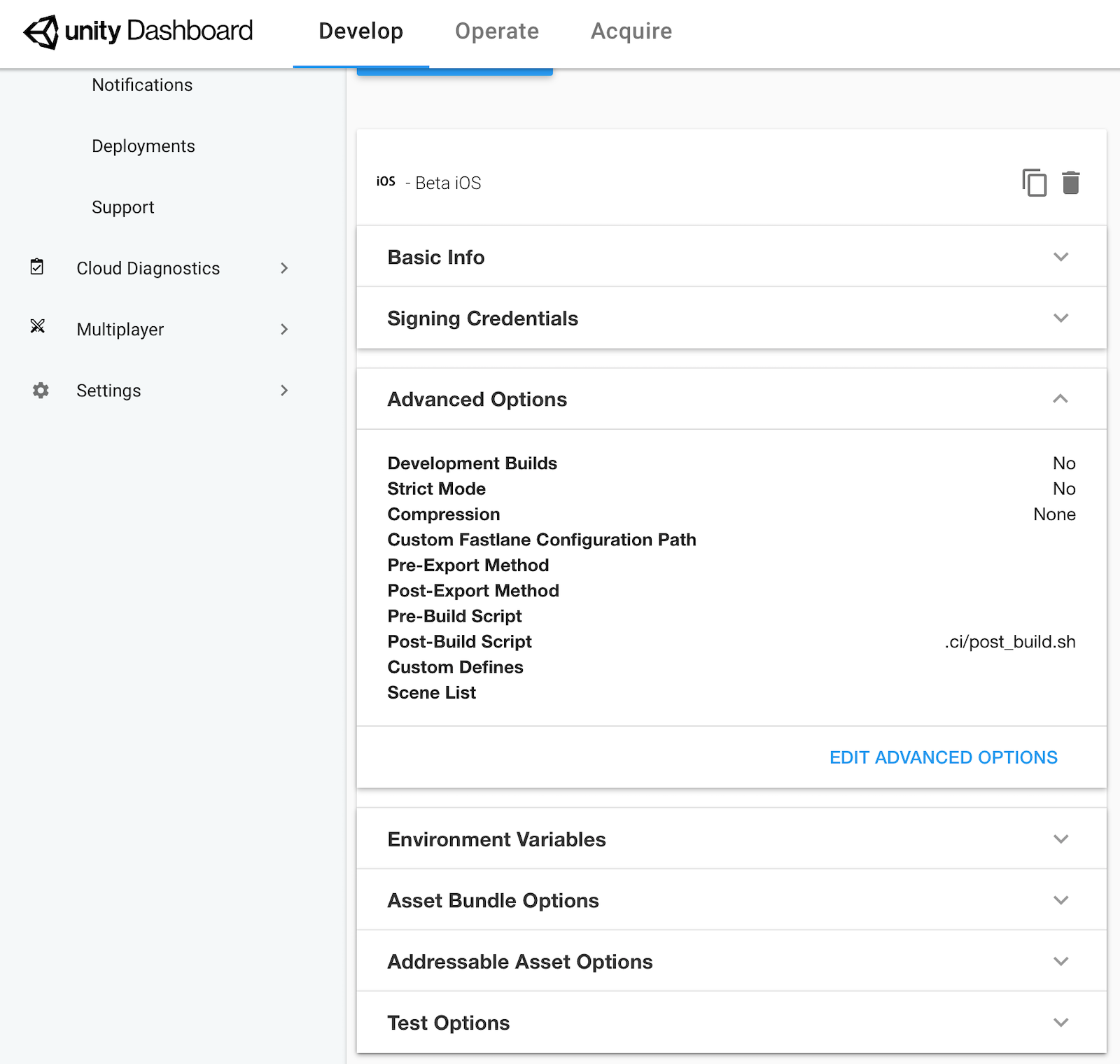Select the Develop tab
The height and width of the screenshot is (1064, 1120).
(x=360, y=31)
